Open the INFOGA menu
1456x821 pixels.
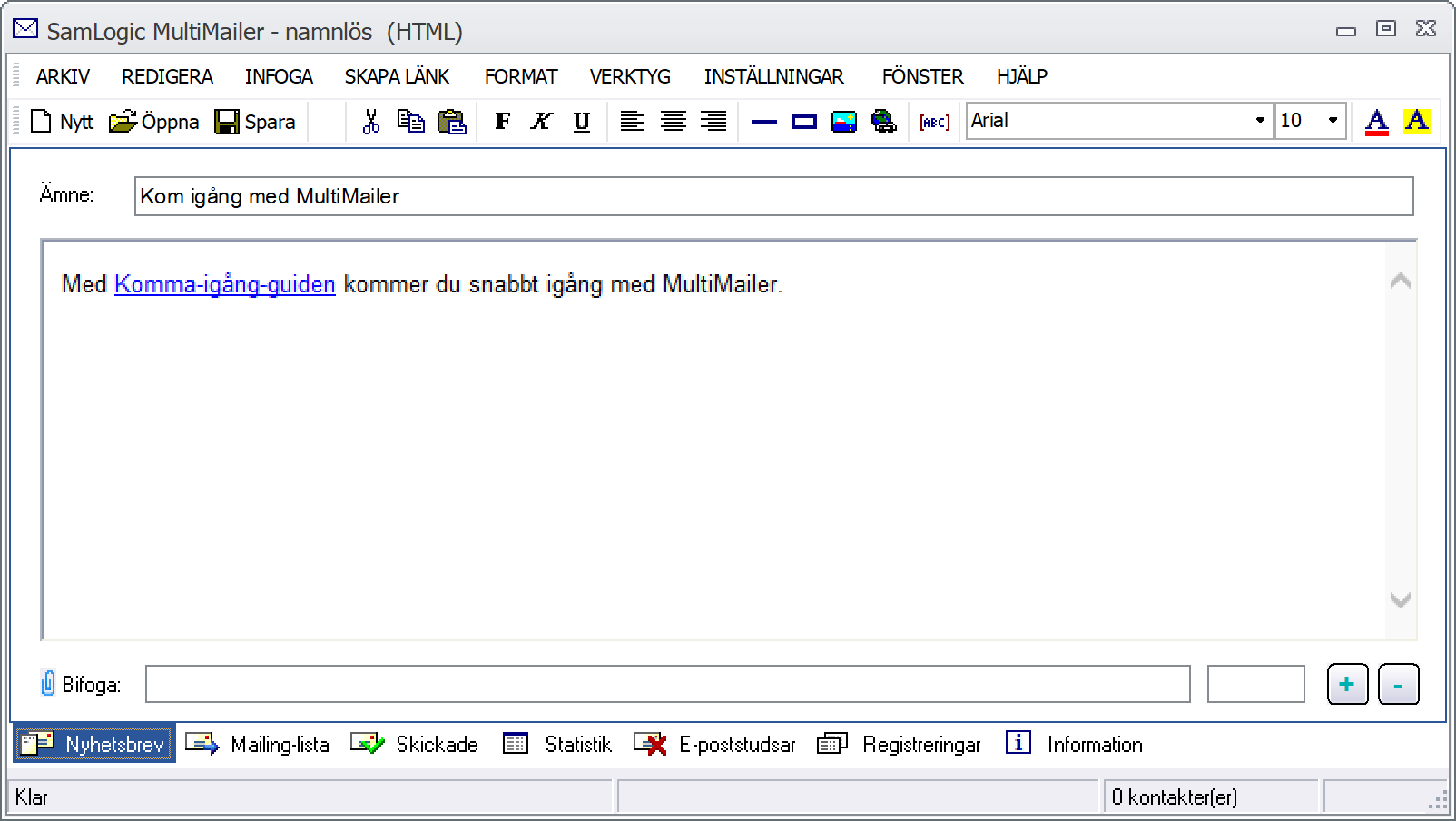click(x=279, y=77)
